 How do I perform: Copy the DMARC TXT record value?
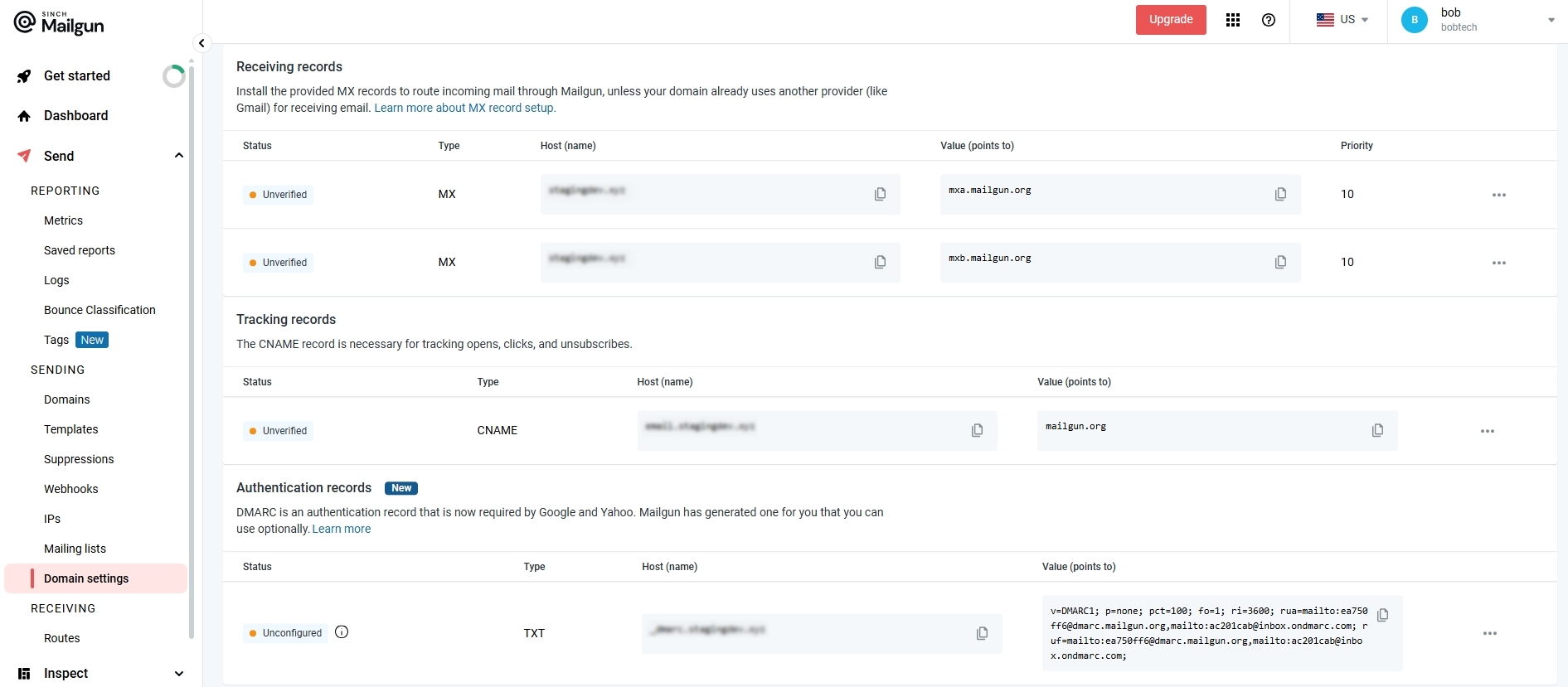coord(1382,615)
